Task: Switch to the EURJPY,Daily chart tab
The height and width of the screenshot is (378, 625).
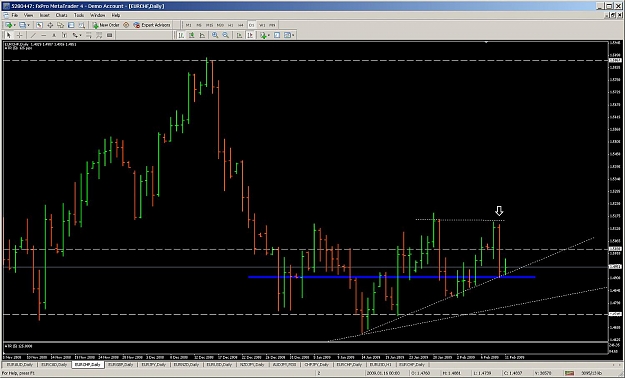Action: [155, 364]
